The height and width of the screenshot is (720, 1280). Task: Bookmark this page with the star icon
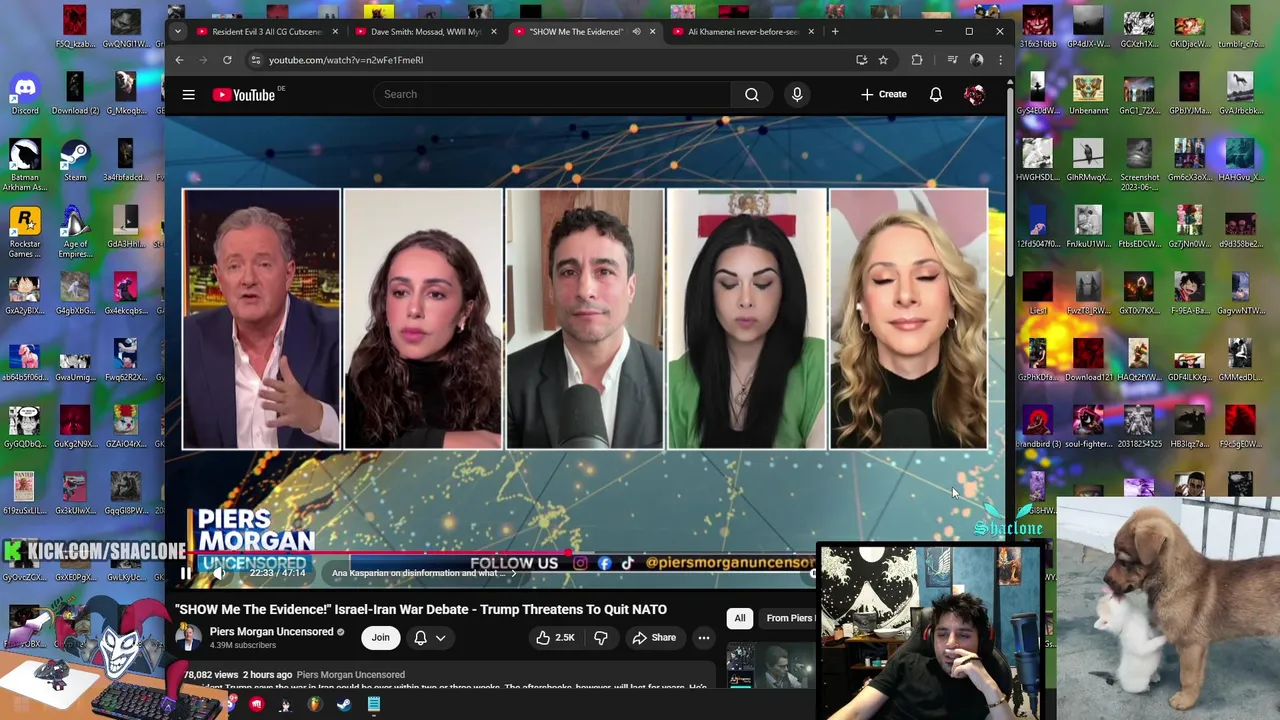(x=883, y=60)
